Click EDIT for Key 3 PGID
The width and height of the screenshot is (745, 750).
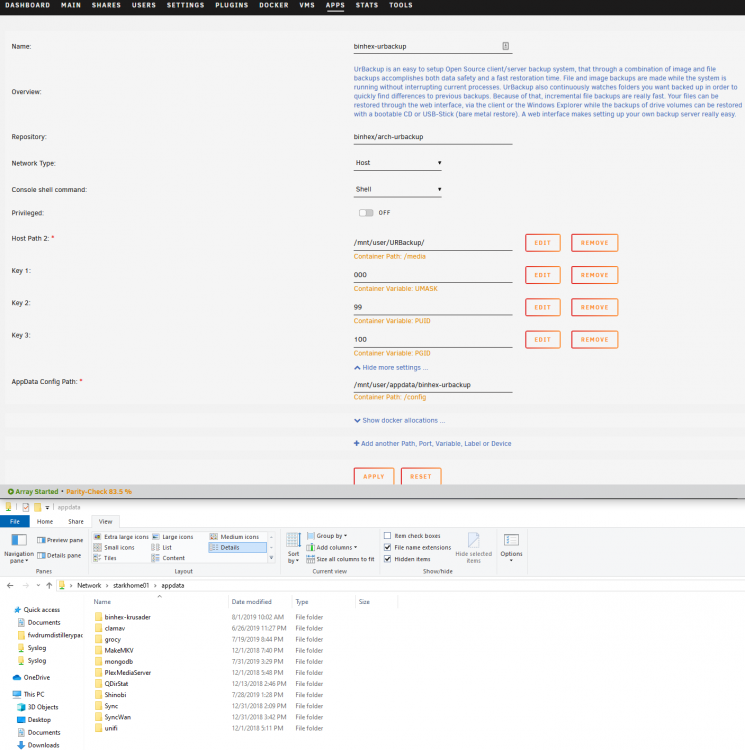pyautogui.click(x=542, y=340)
